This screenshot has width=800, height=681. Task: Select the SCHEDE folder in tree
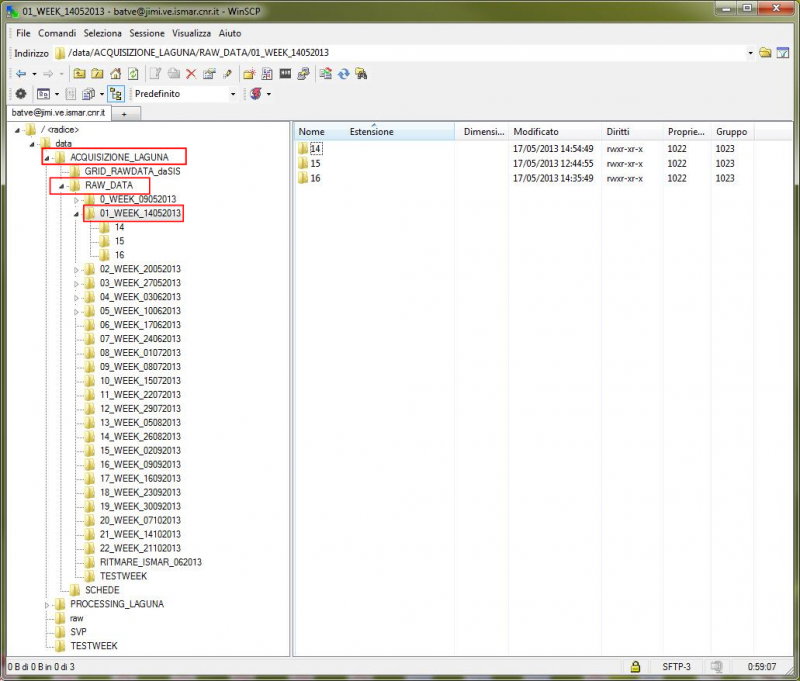pos(102,590)
